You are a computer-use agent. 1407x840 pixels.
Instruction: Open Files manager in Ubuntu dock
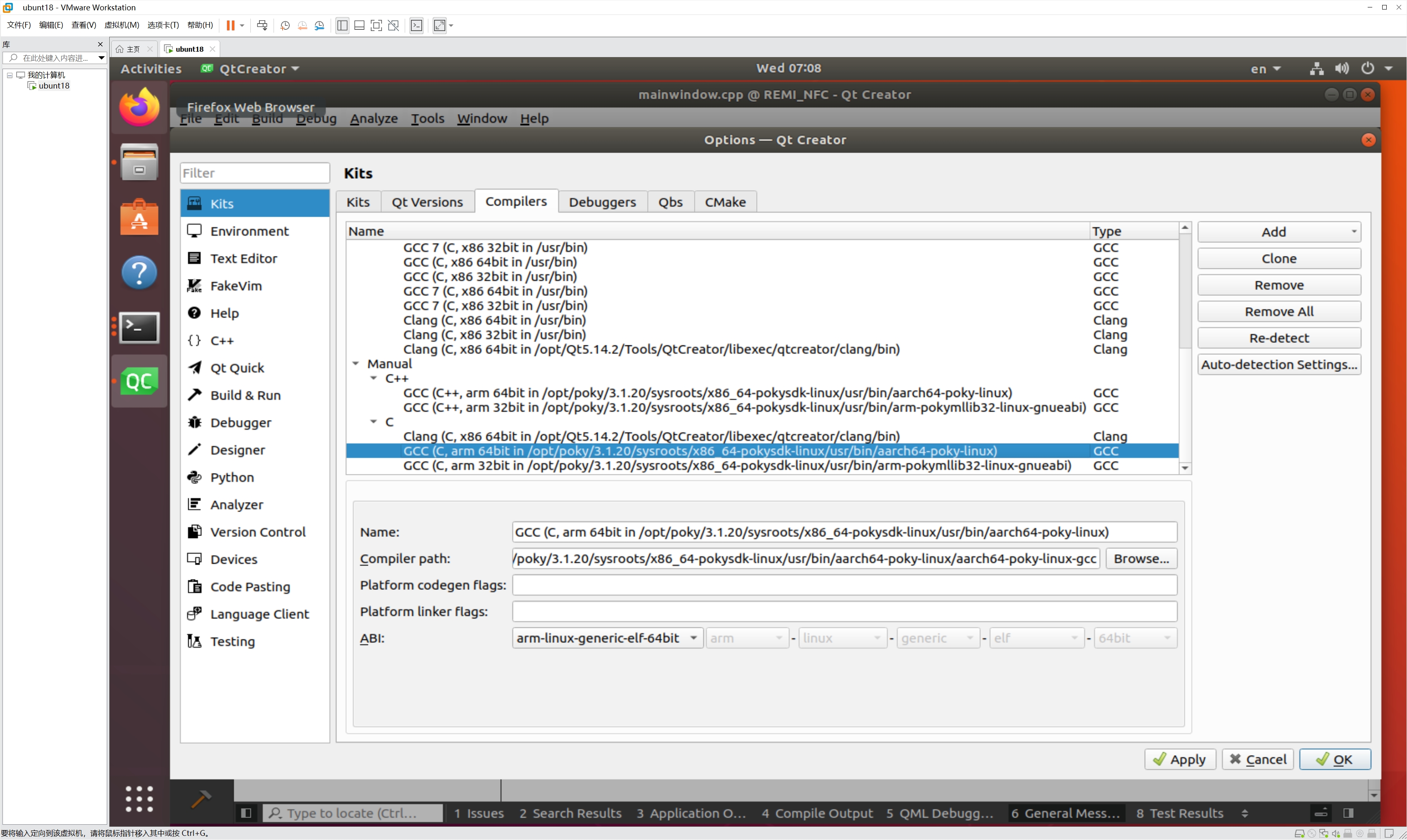point(139,162)
